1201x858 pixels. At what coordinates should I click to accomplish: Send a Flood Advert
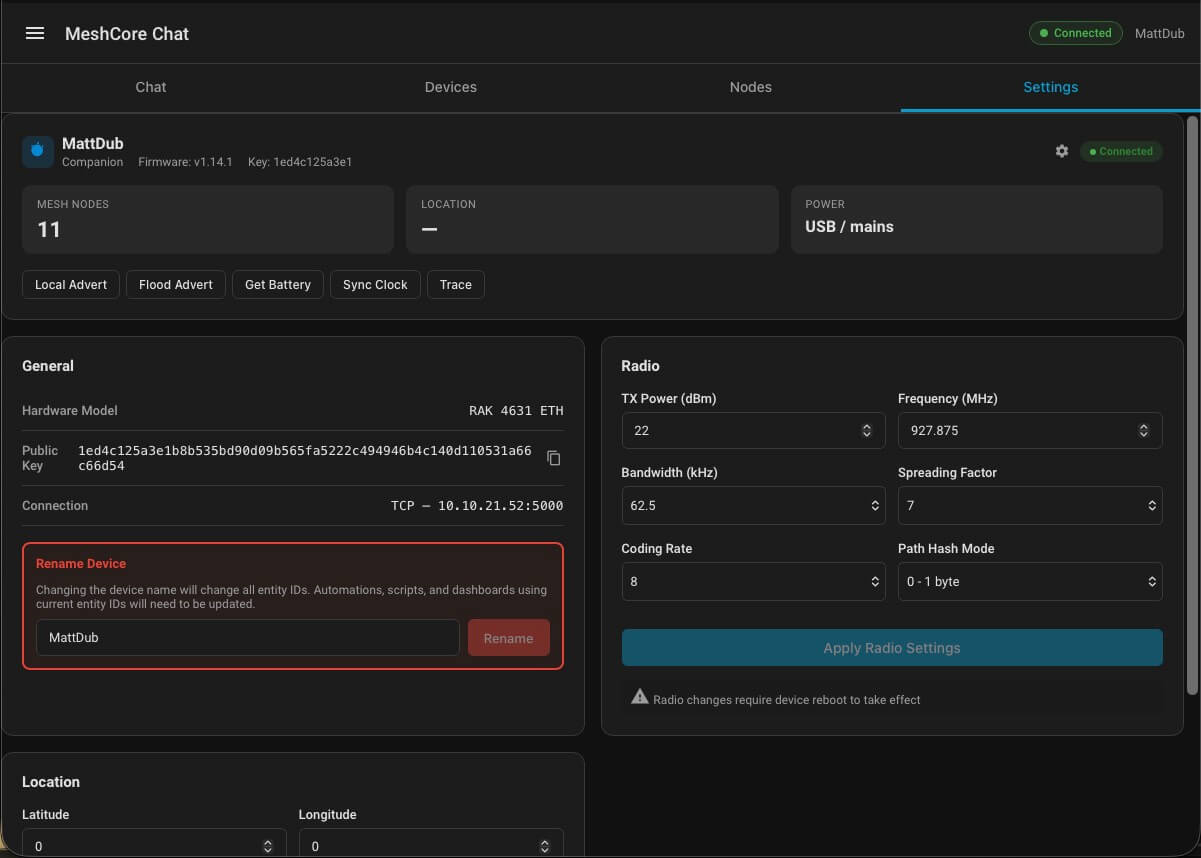[x=176, y=284]
